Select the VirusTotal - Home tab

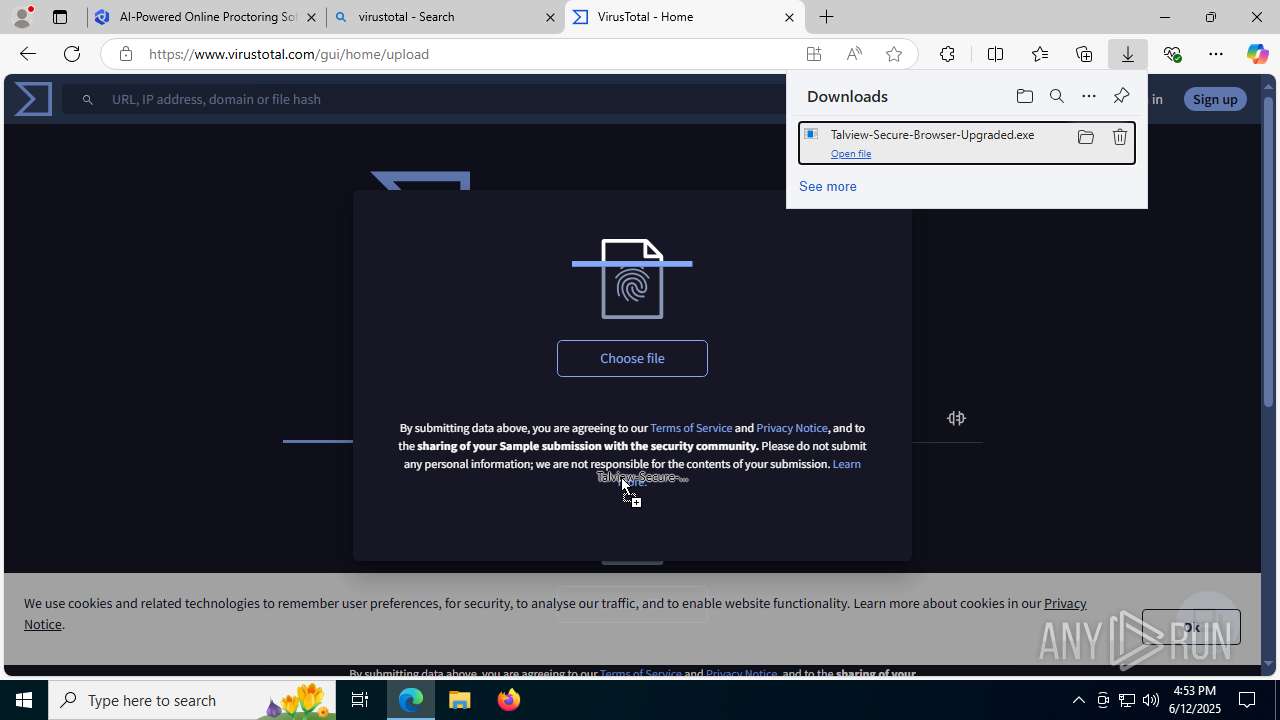click(x=685, y=17)
